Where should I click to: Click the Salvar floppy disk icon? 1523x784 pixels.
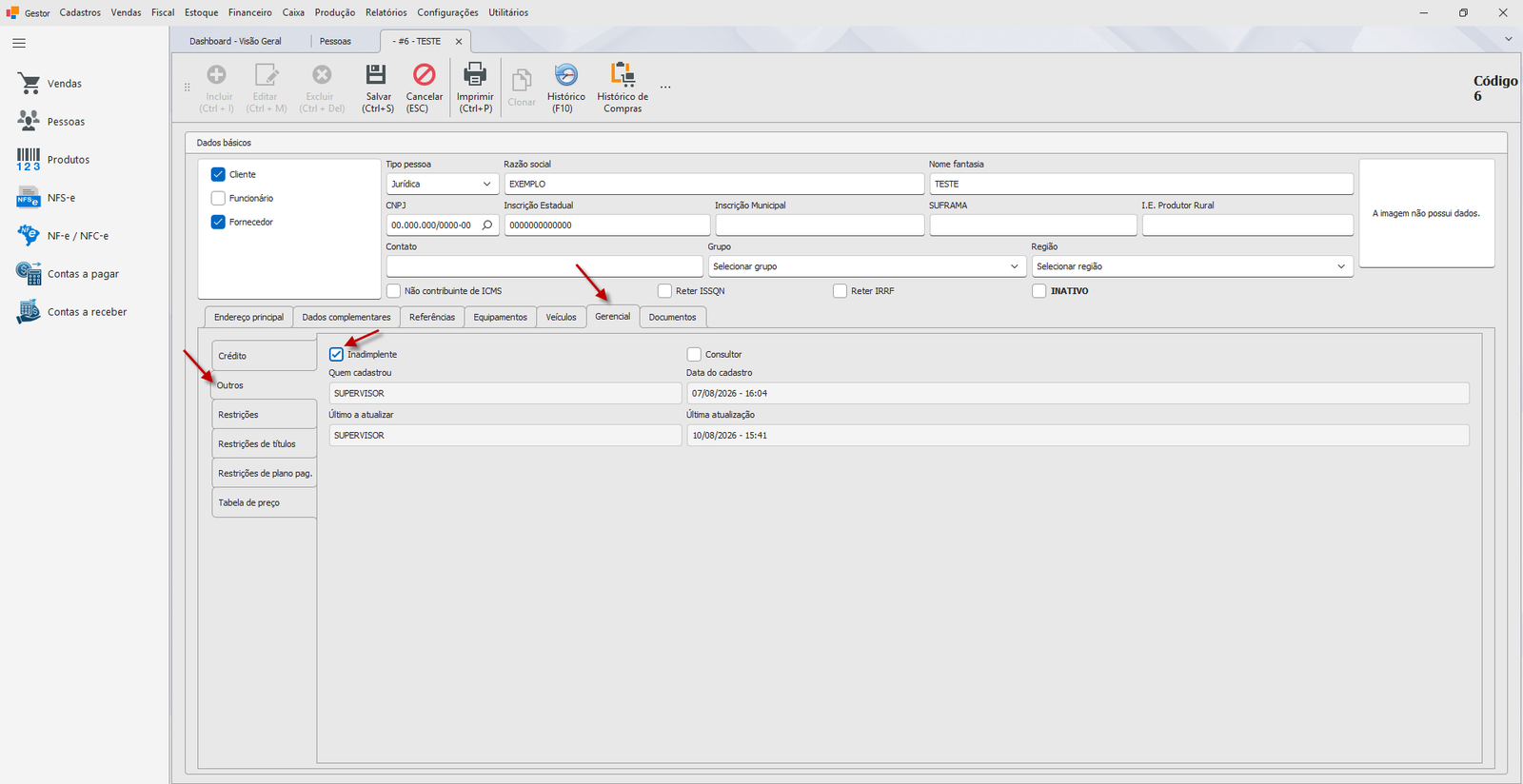377,74
